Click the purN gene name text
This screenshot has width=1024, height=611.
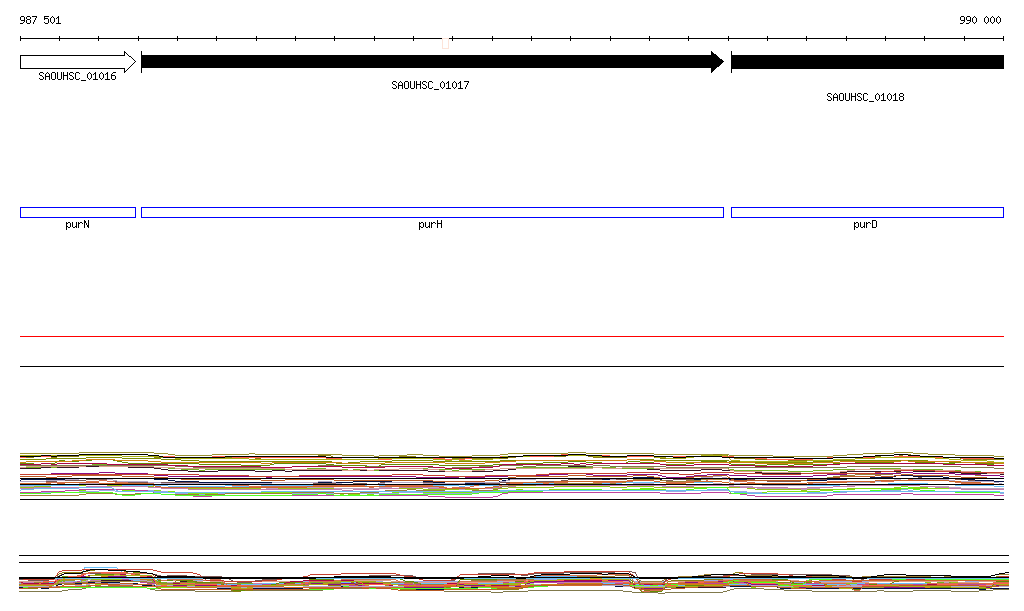(77, 225)
